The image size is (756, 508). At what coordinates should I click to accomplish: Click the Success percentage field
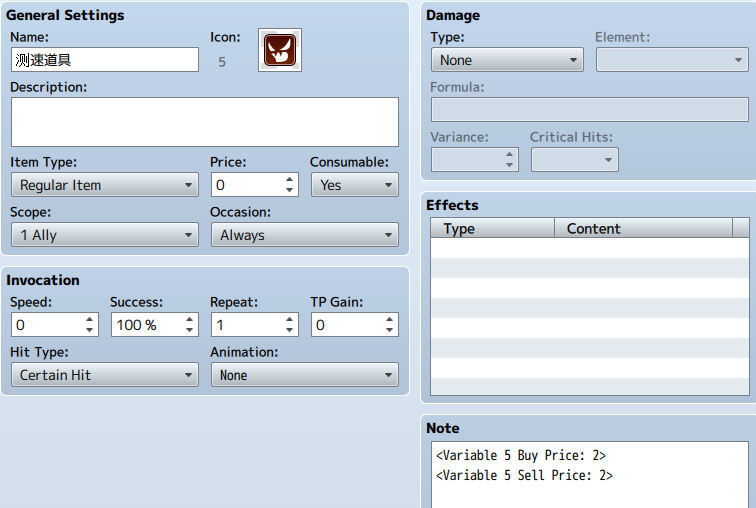coord(148,325)
